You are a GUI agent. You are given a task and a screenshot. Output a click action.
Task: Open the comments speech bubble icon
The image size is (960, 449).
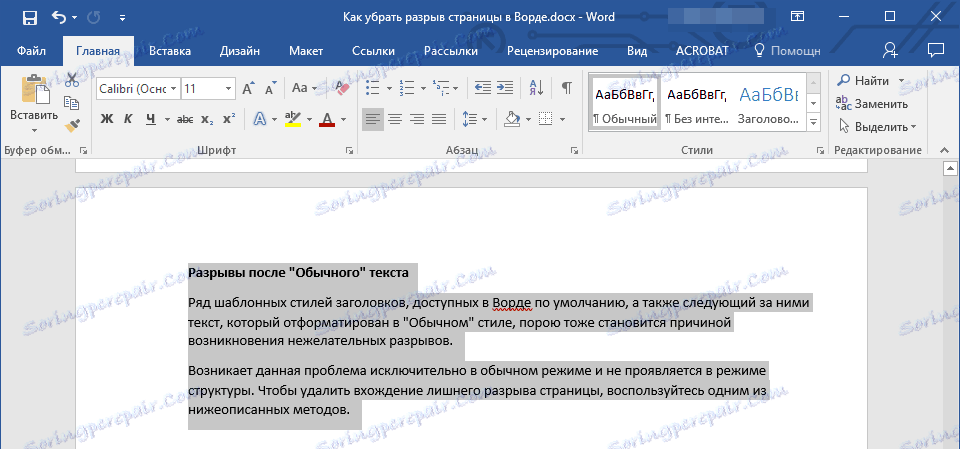[935, 50]
